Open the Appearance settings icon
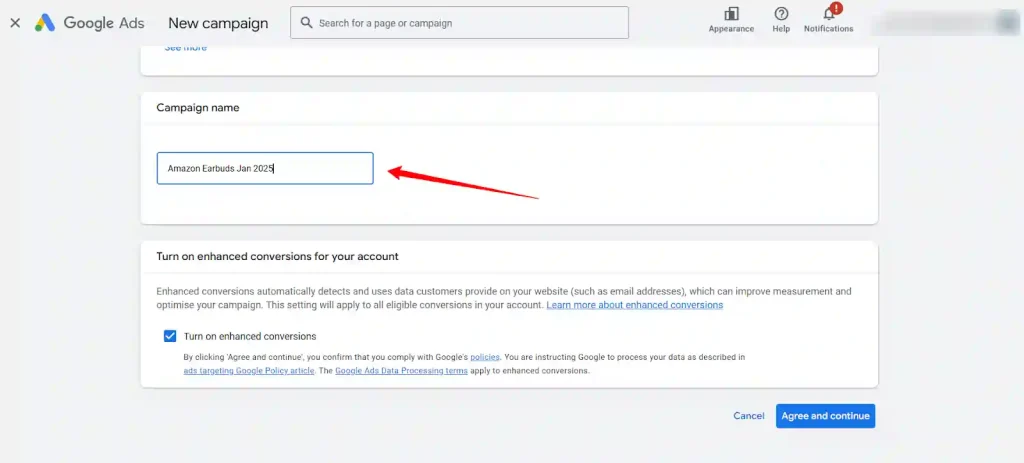1024x463 pixels. [x=731, y=14]
